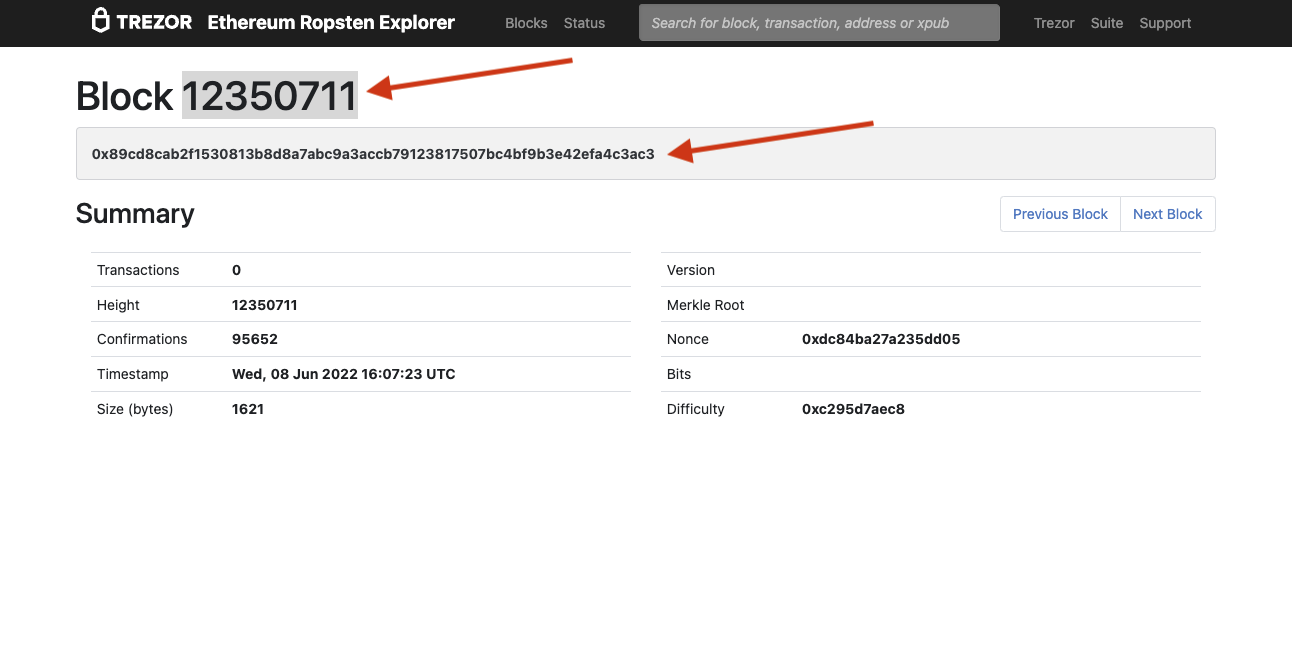The image size is (1292, 665).
Task: Visit the Trezor link in navbar
Action: coord(1054,23)
